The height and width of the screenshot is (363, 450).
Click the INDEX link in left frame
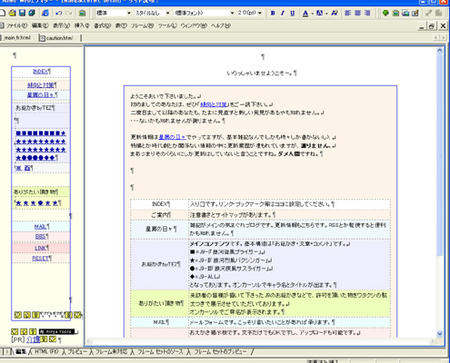coord(41,71)
